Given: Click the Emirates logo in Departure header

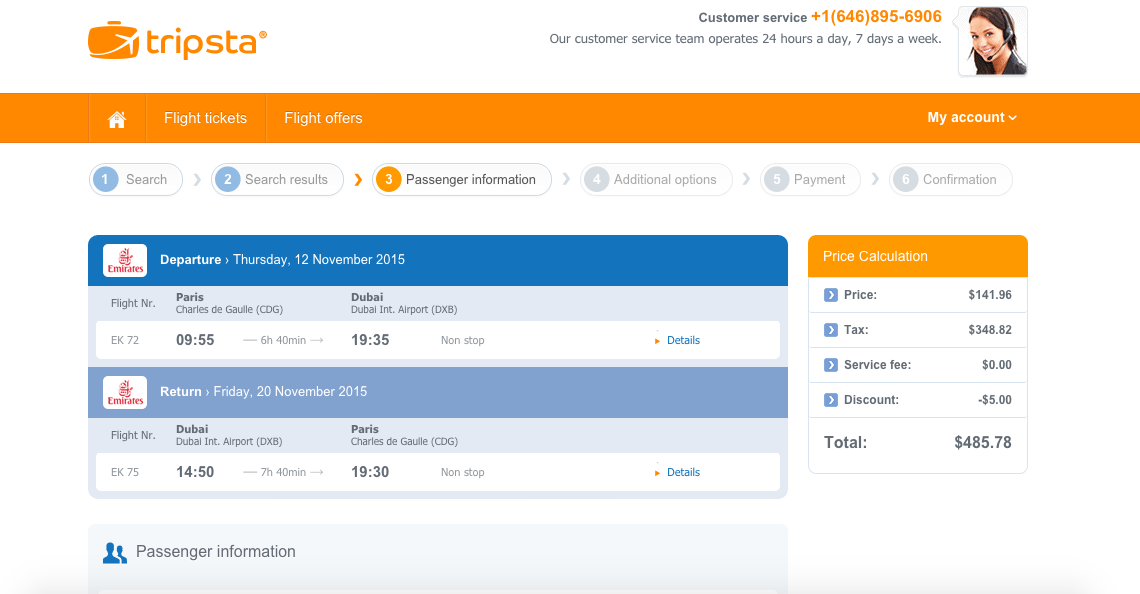Looking at the screenshot, I should point(125,260).
